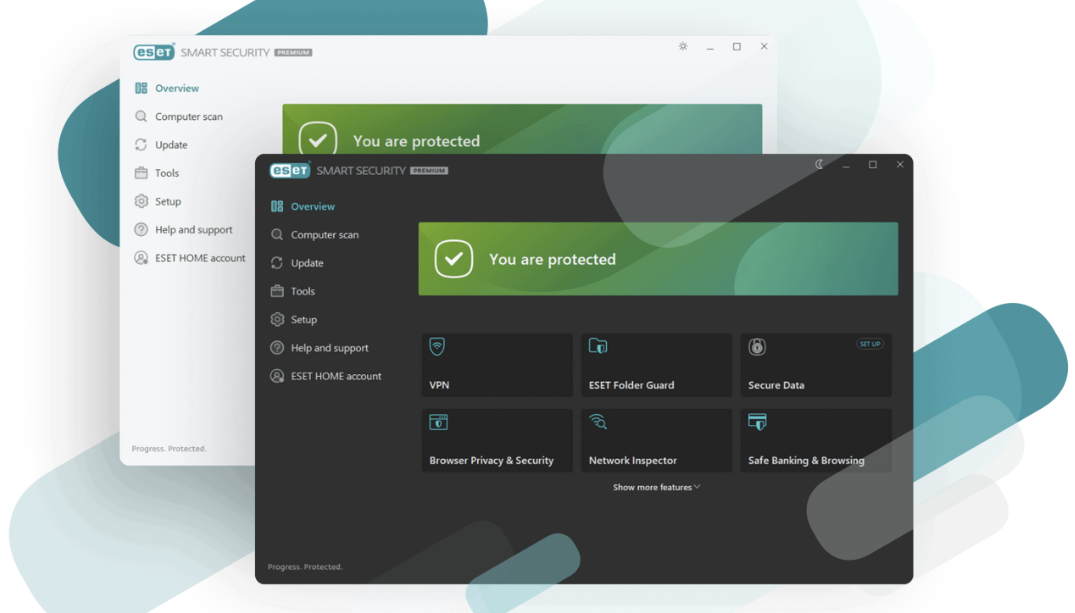Click 'Progress. Protected.' text in light window
The image size is (1075, 613).
click(x=169, y=448)
